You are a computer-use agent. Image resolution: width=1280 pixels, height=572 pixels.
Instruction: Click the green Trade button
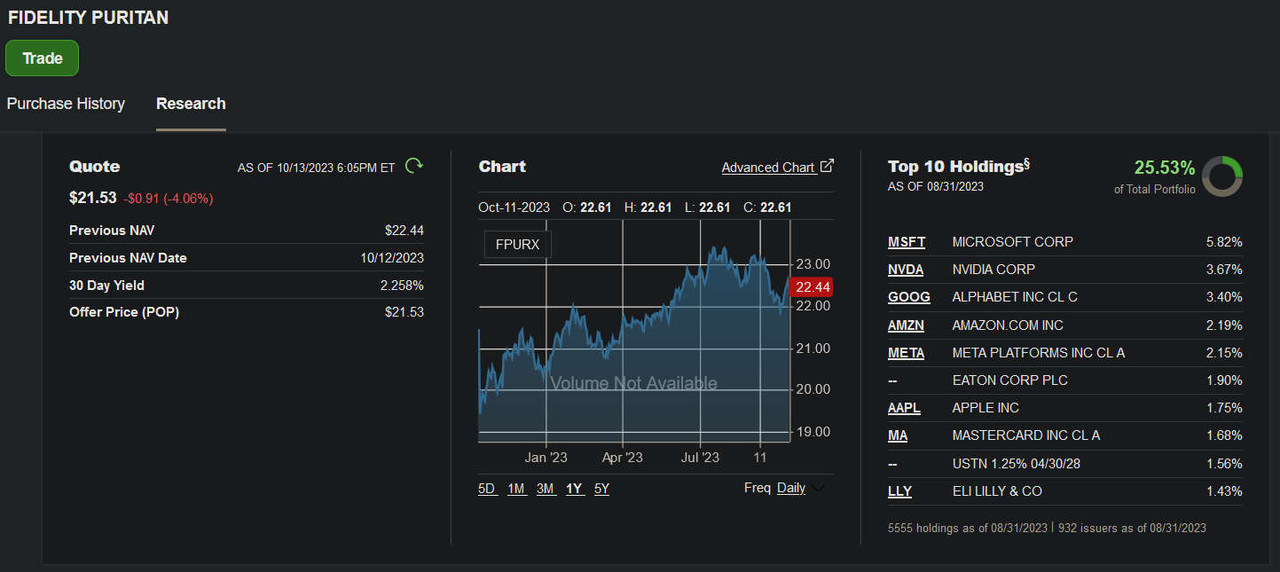point(42,58)
